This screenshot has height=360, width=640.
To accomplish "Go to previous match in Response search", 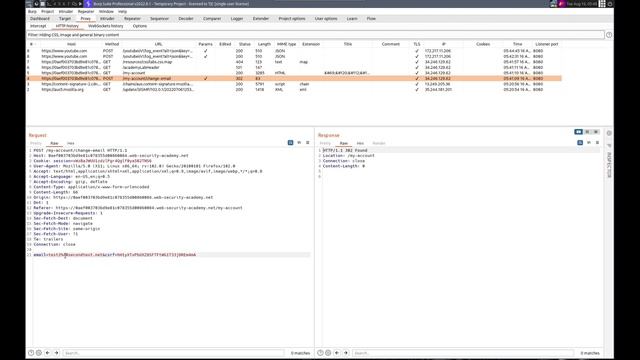I will (337, 353).
